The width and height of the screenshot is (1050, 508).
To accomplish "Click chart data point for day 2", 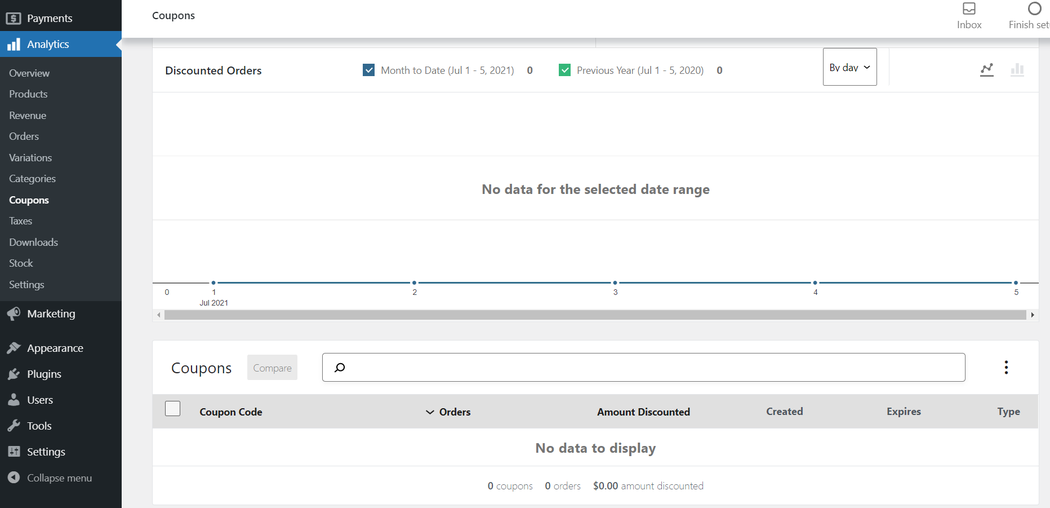I will [x=415, y=283].
